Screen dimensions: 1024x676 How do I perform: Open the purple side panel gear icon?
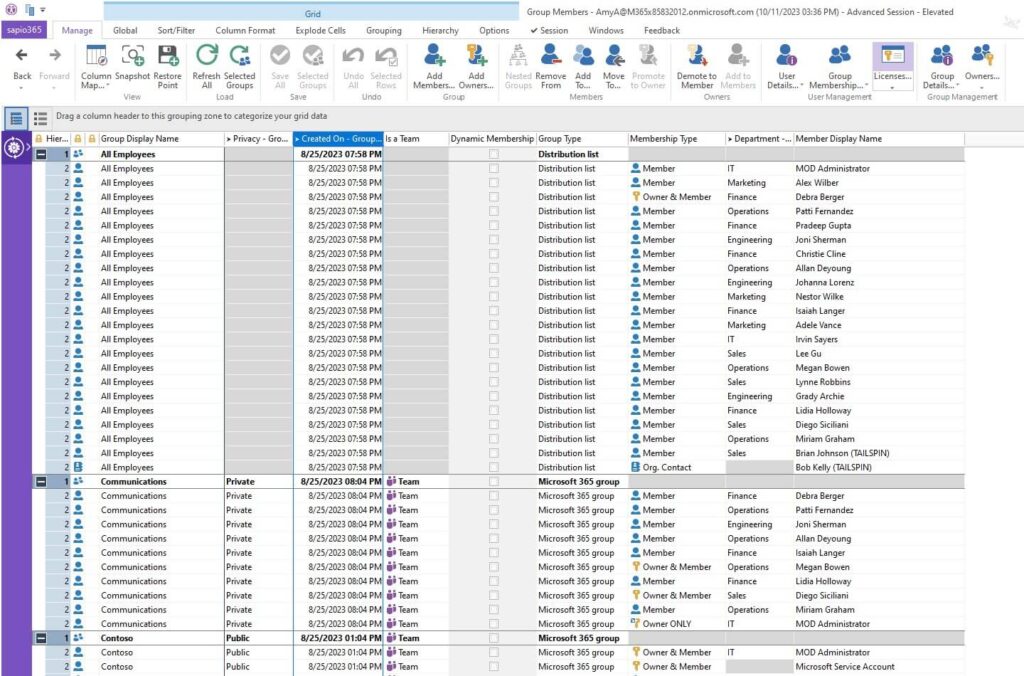(14, 148)
